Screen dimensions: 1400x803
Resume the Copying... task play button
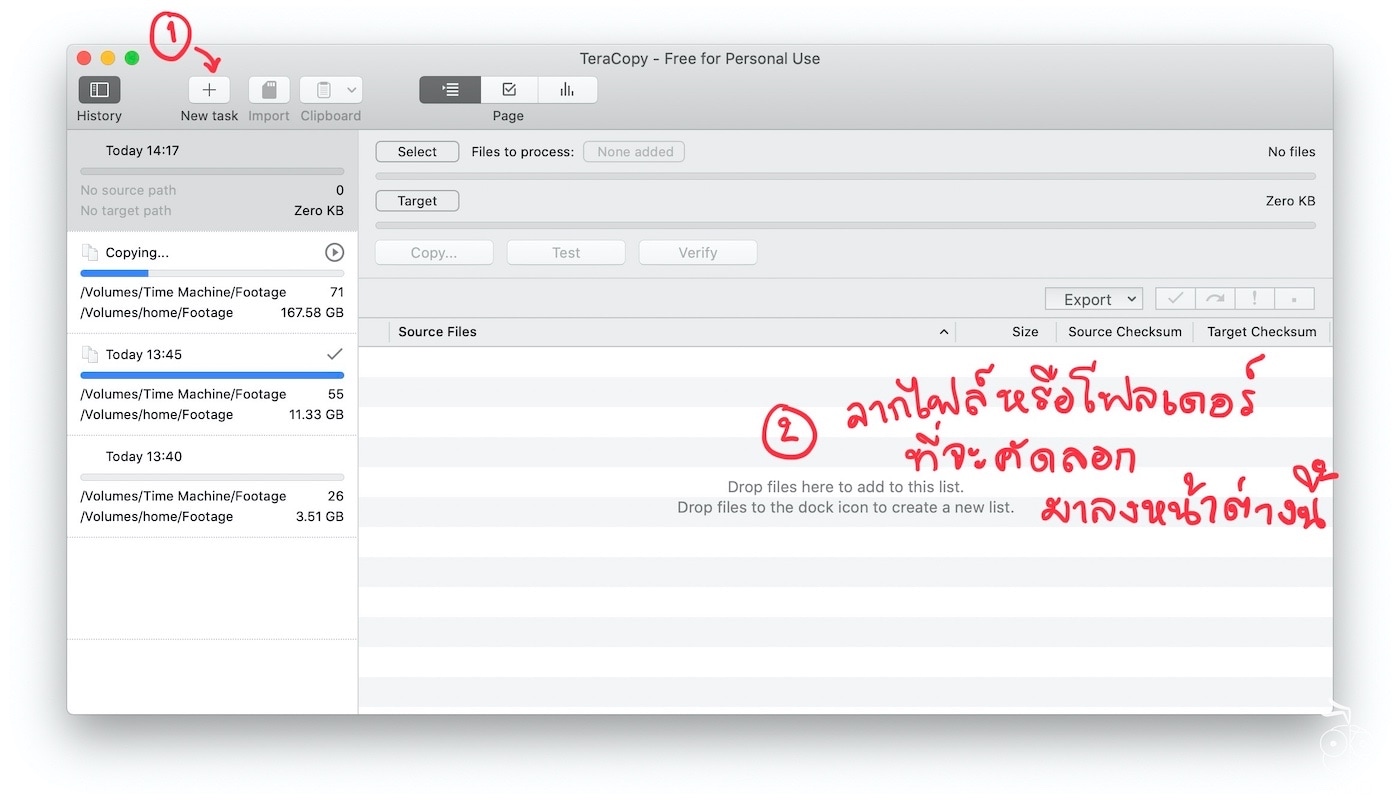335,253
